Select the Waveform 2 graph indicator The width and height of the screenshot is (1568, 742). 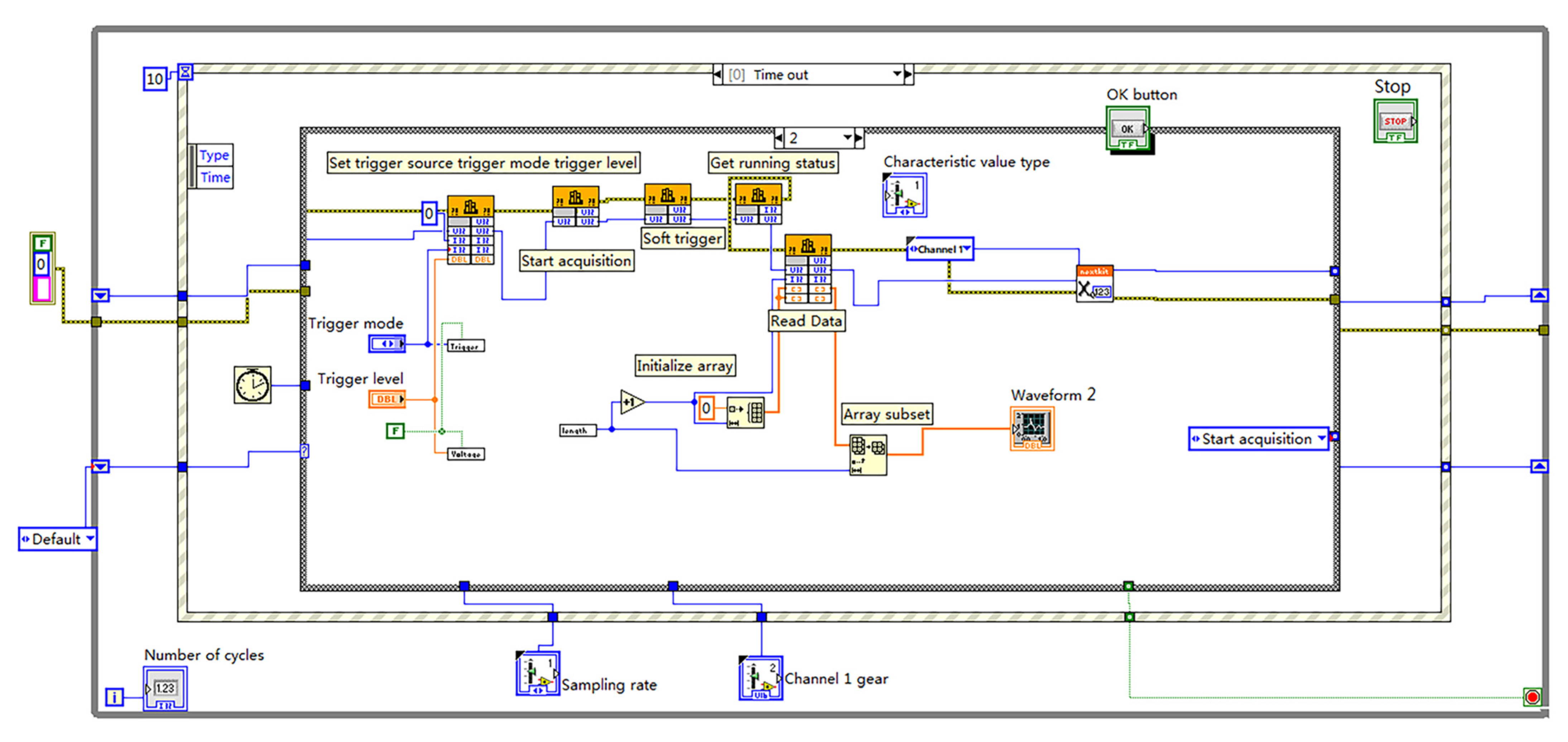1032,429
